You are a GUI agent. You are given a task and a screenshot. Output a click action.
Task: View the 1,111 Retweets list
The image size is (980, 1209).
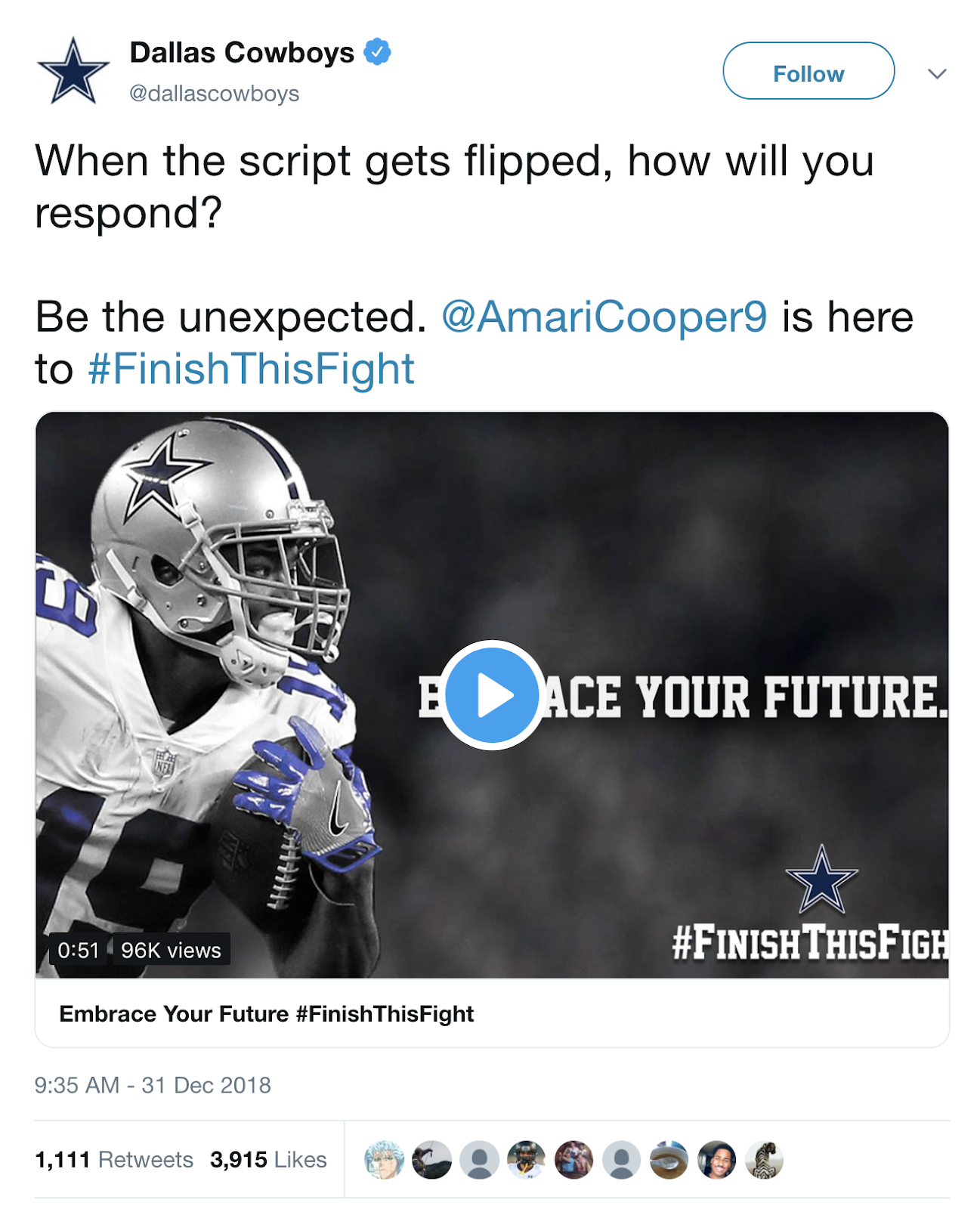click(114, 1159)
